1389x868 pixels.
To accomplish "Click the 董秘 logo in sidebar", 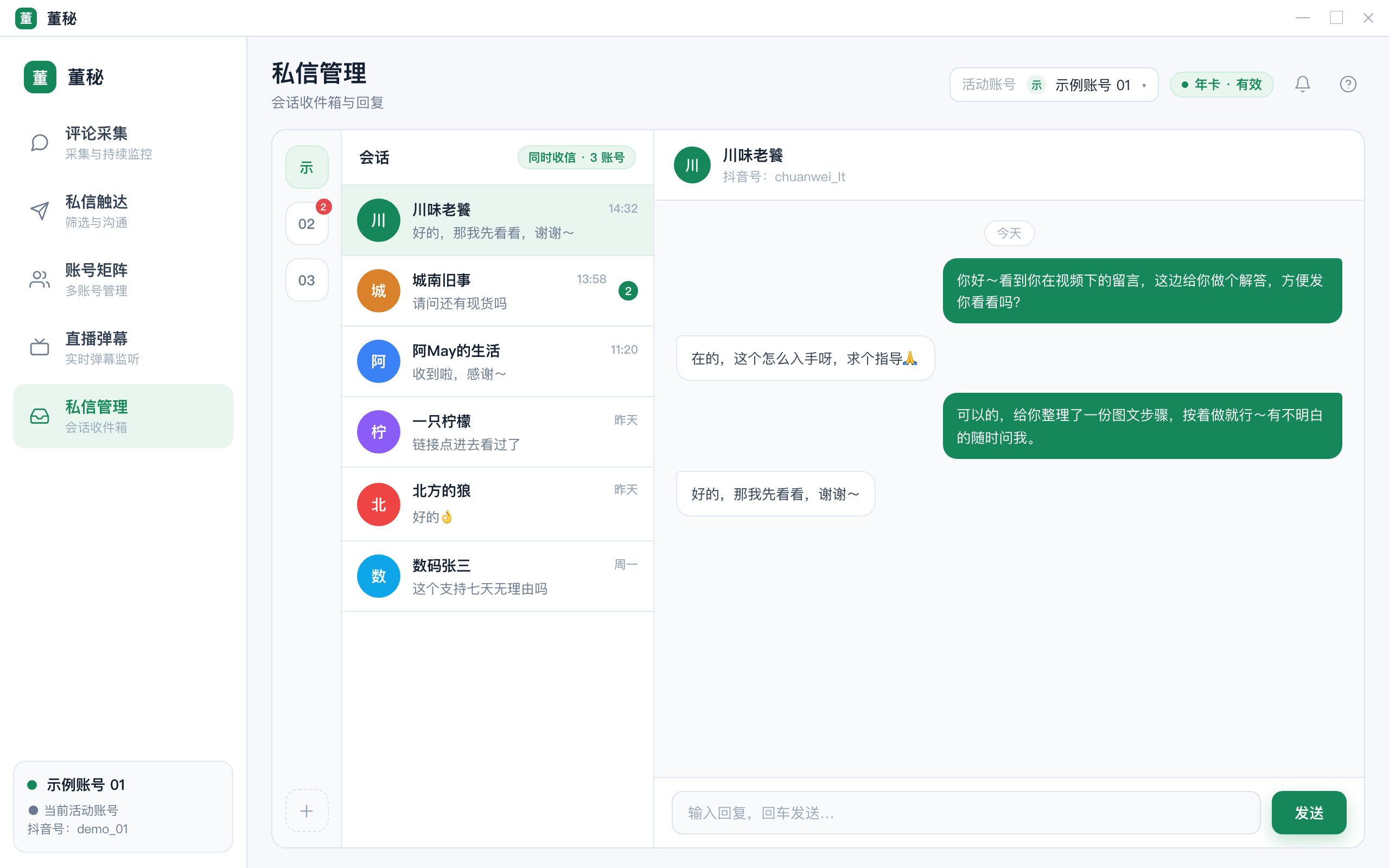I will coord(40,77).
